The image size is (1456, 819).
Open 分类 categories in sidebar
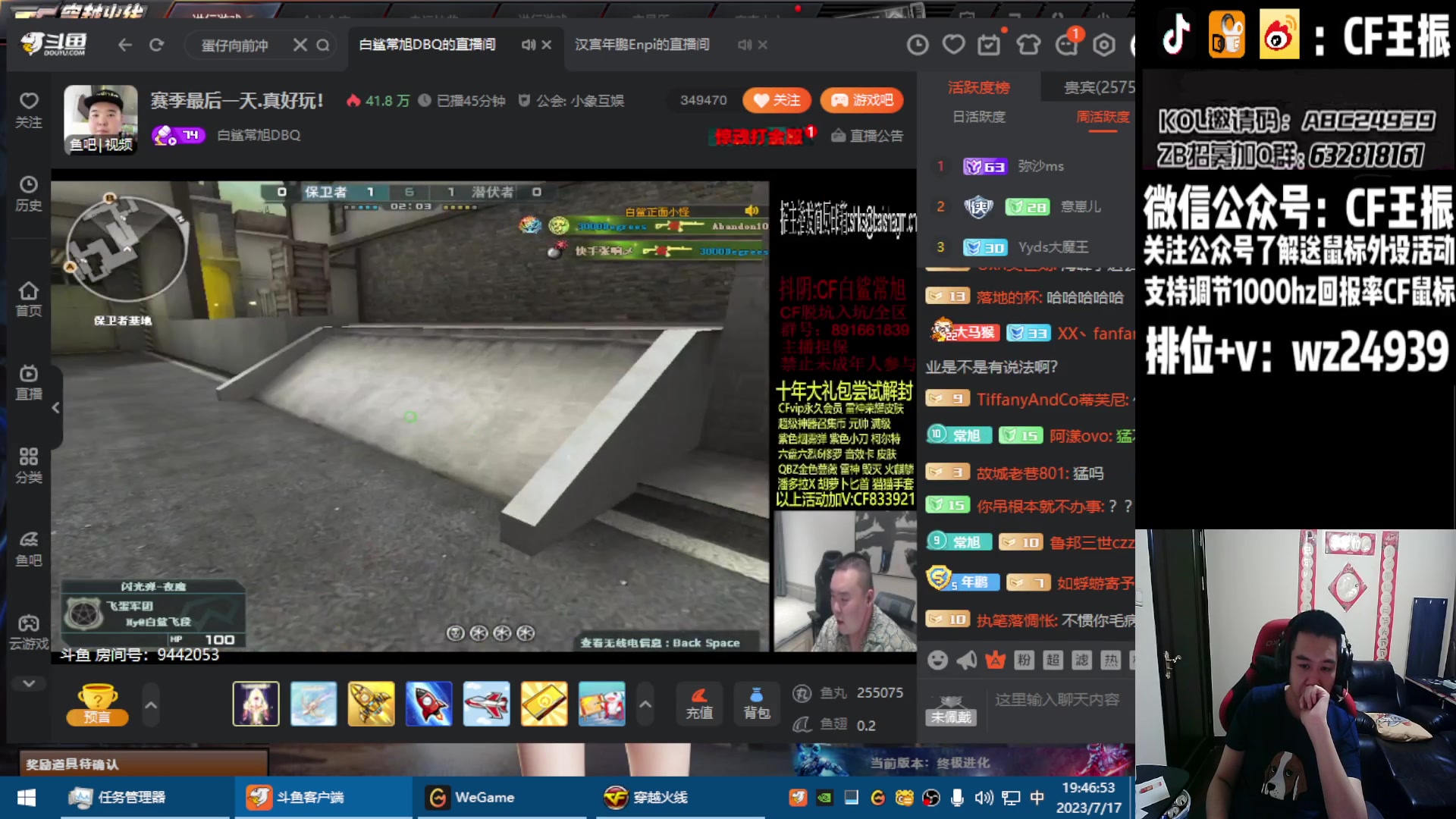click(29, 466)
